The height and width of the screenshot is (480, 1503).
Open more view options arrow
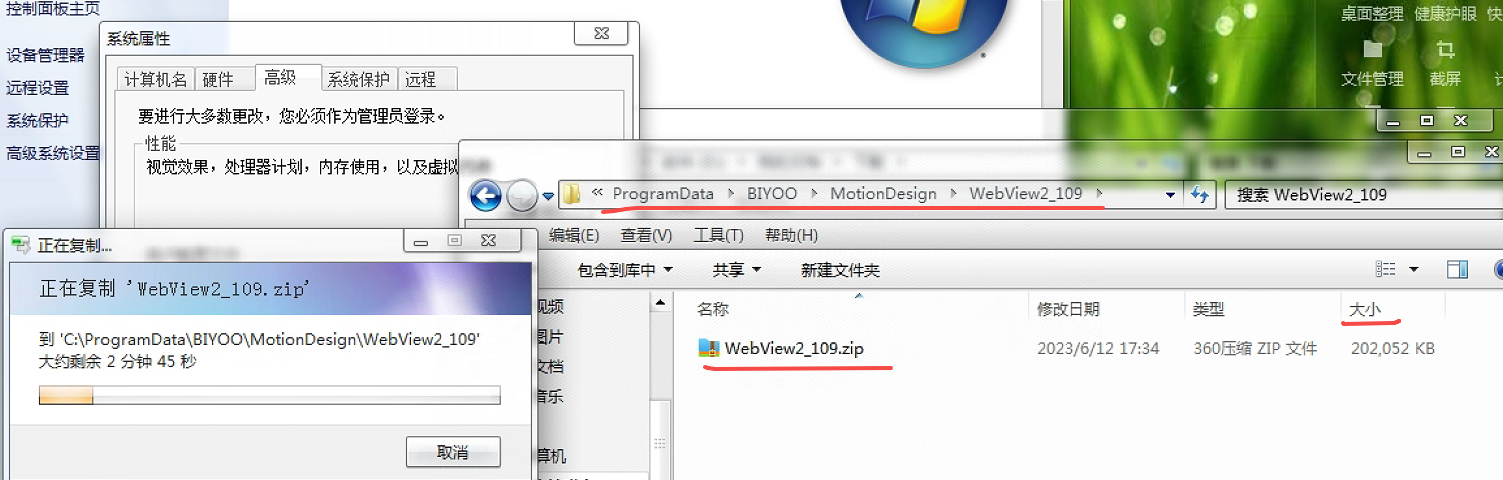point(1414,269)
